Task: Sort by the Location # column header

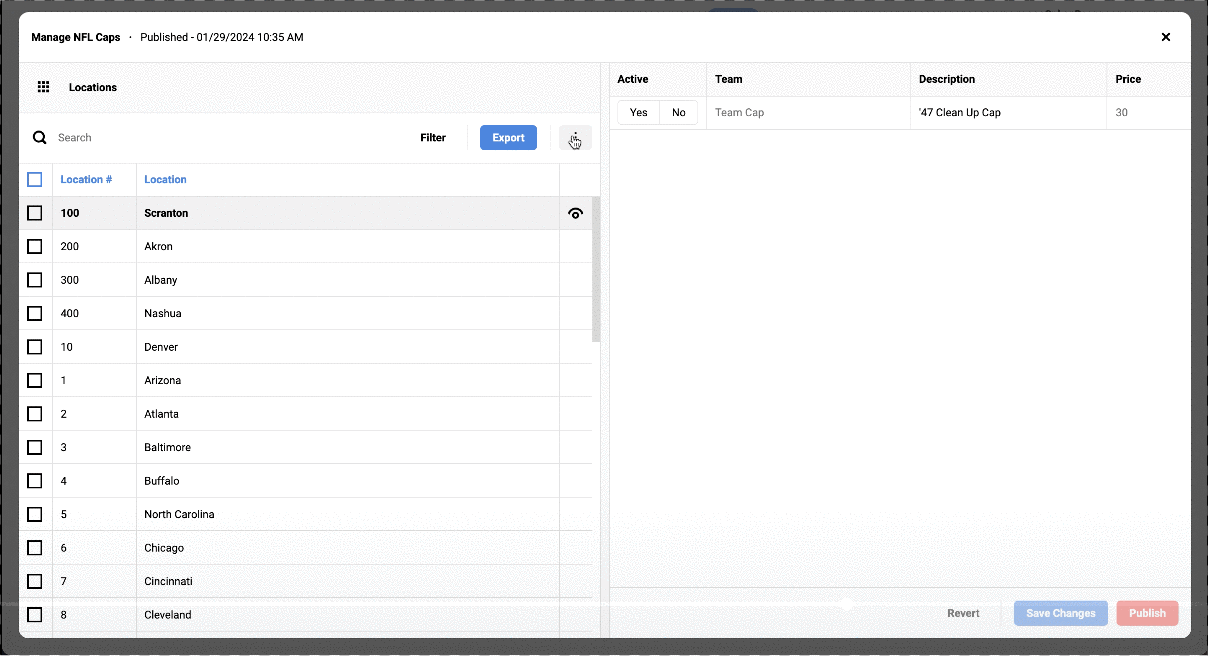Action: pyautogui.click(x=86, y=180)
